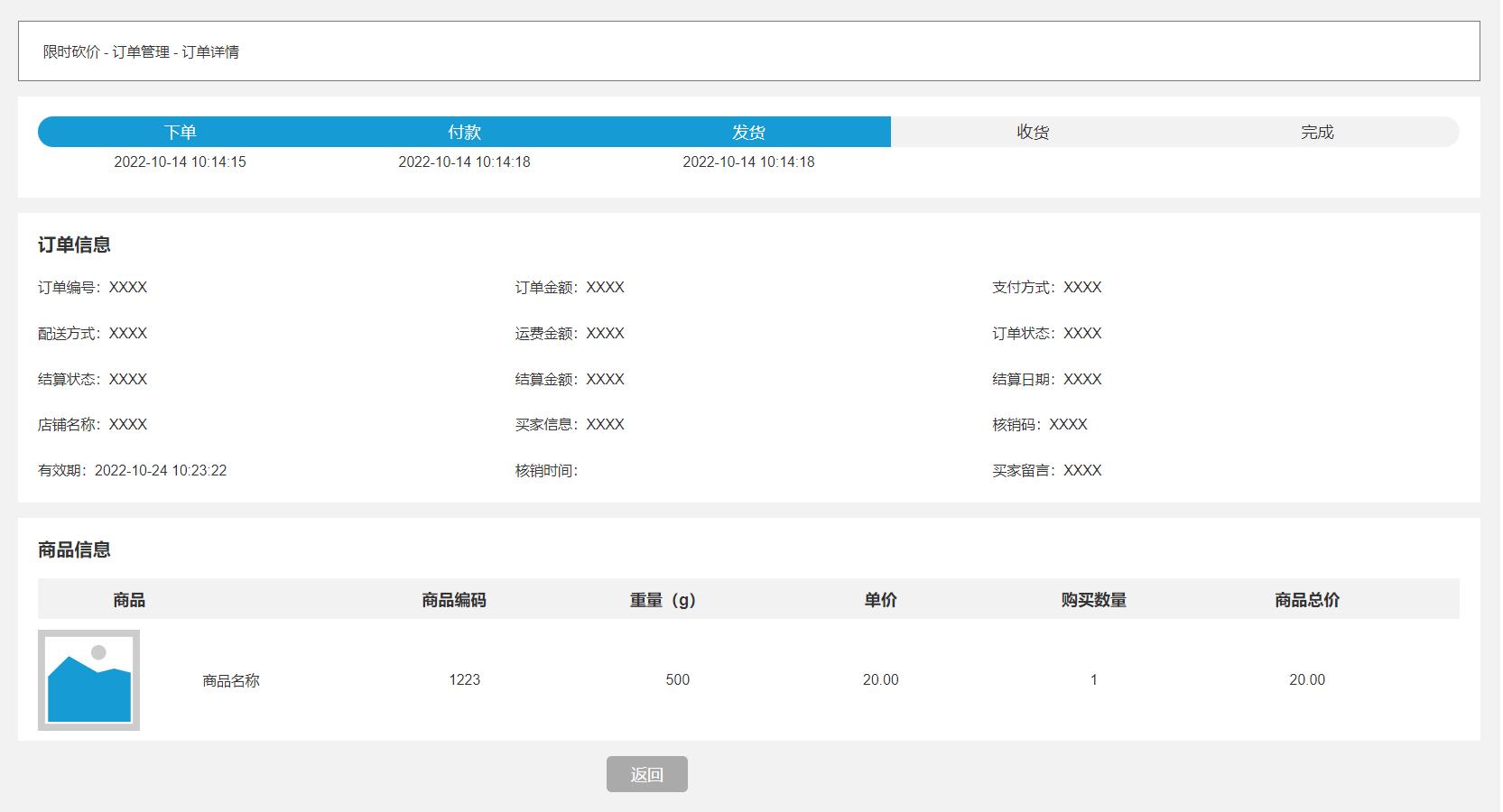This screenshot has width=1503, height=812.
Task: Click the 单价 column header
Action: pos(880,599)
